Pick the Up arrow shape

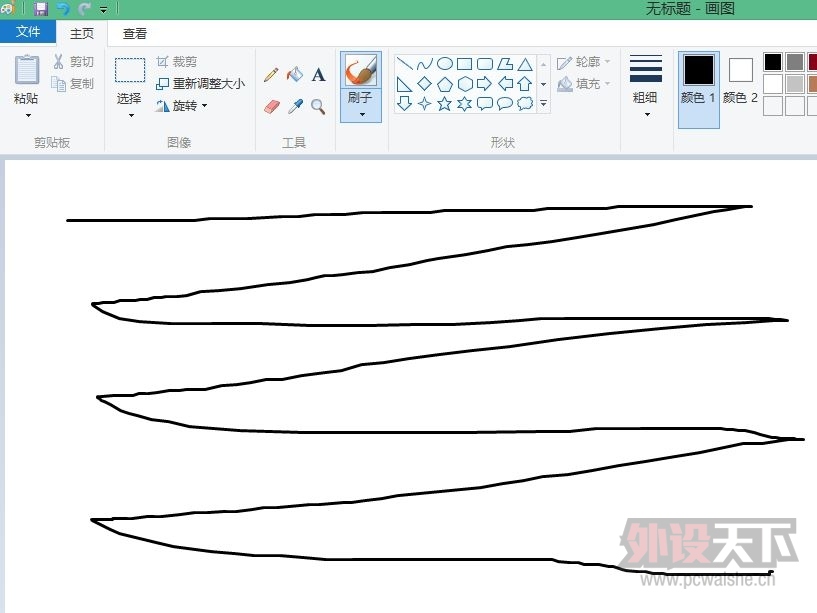pos(525,83)
